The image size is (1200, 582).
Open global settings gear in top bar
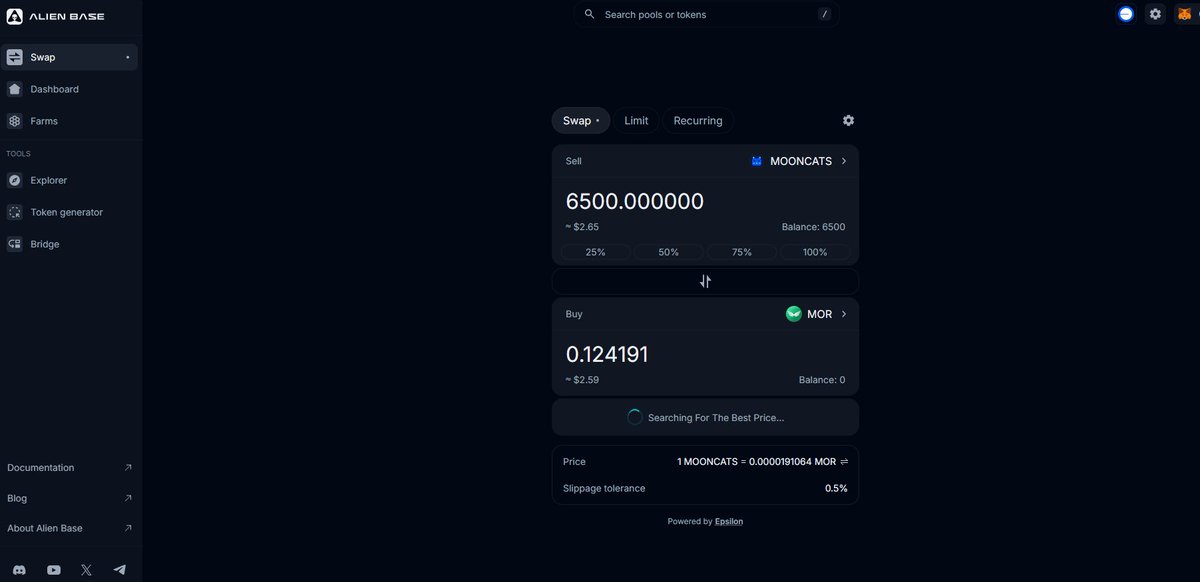coord(1155,14)
